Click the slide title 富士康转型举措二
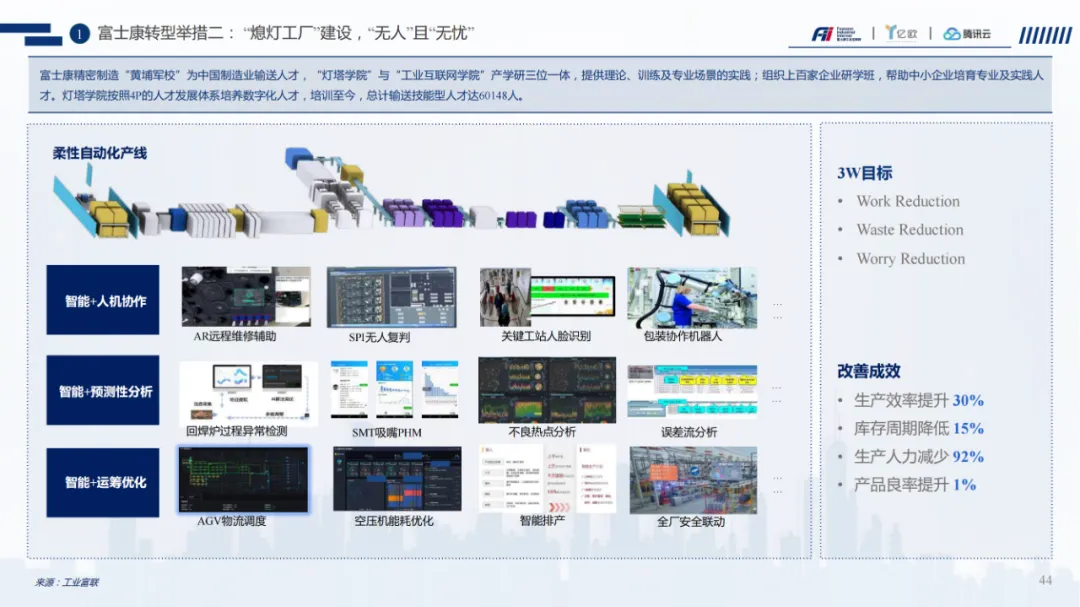1080x607 pixels. [286, 33]
